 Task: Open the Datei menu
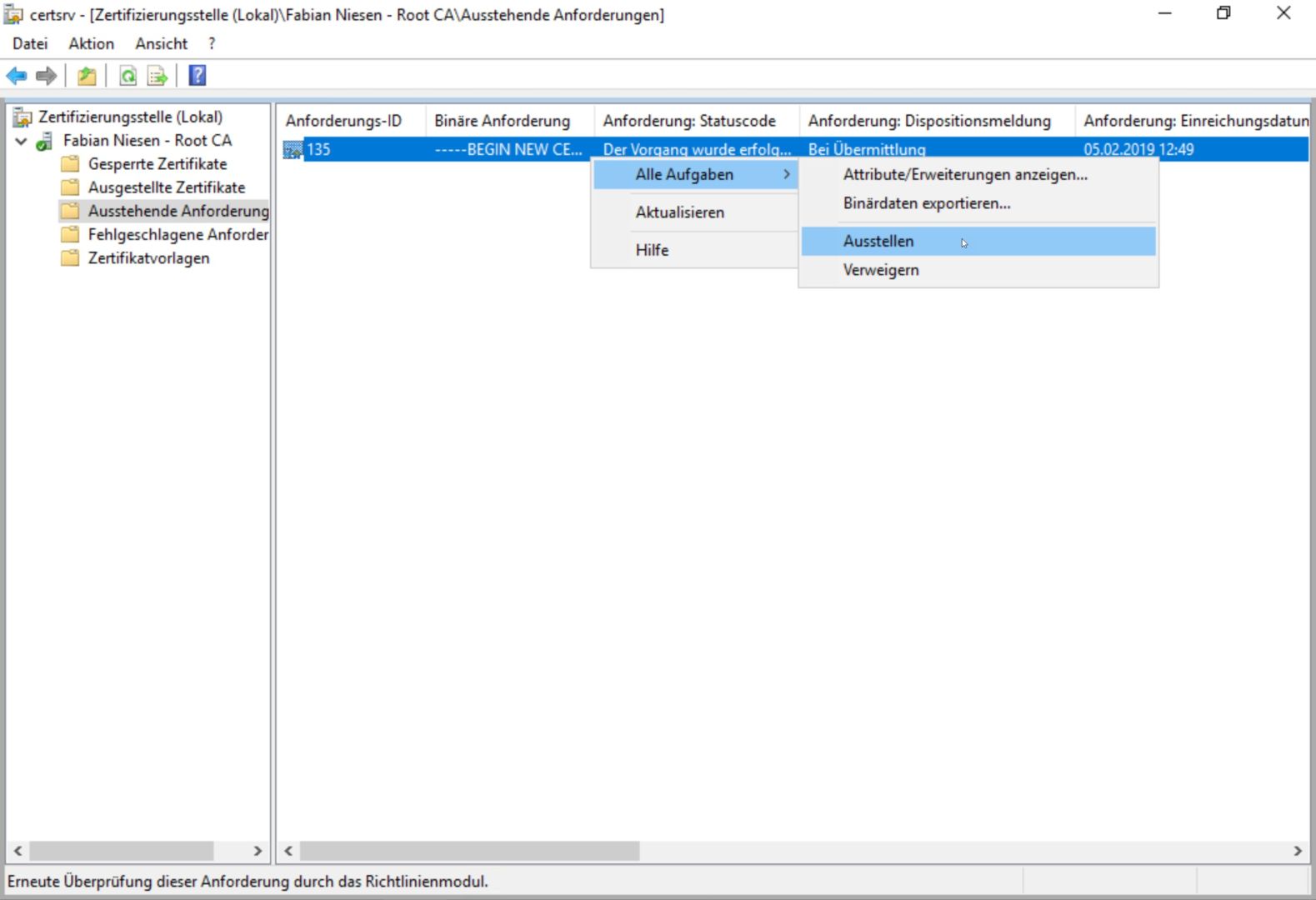[x=30, y=43]
